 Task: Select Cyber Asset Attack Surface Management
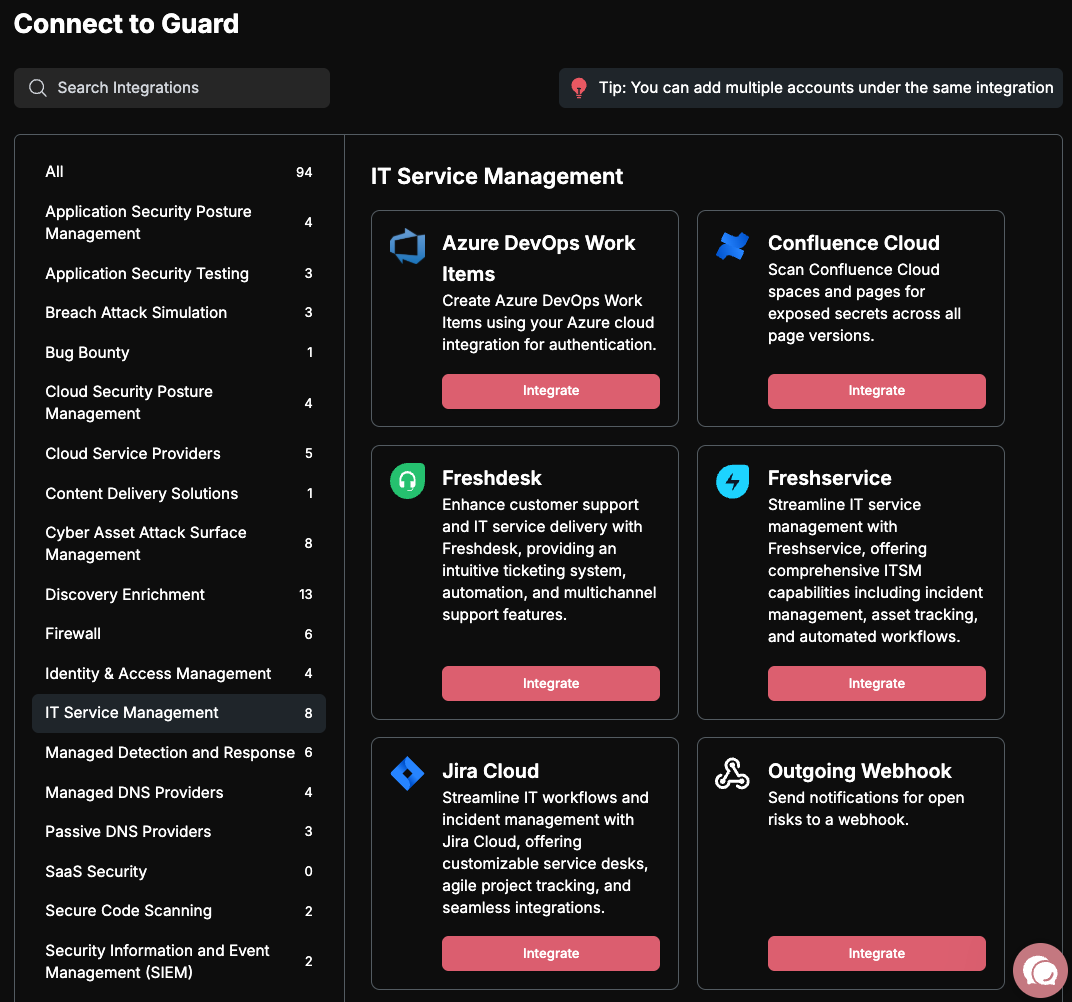tap(178, 543)
